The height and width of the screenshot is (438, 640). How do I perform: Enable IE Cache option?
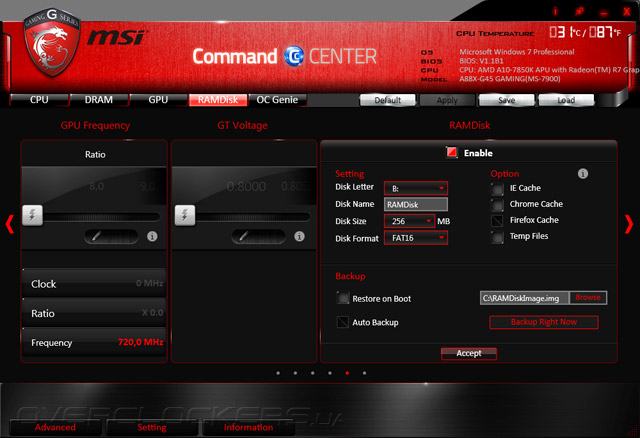[x=497, y=189]
